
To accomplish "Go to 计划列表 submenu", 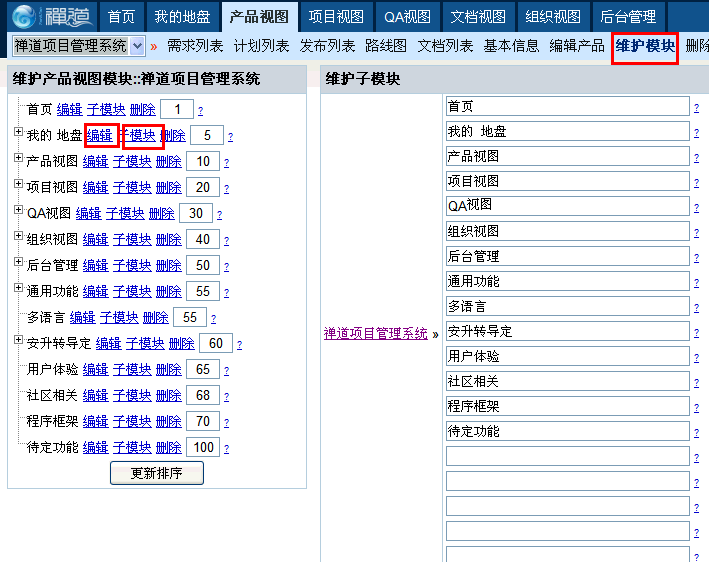I will click(x=261, y=46).
